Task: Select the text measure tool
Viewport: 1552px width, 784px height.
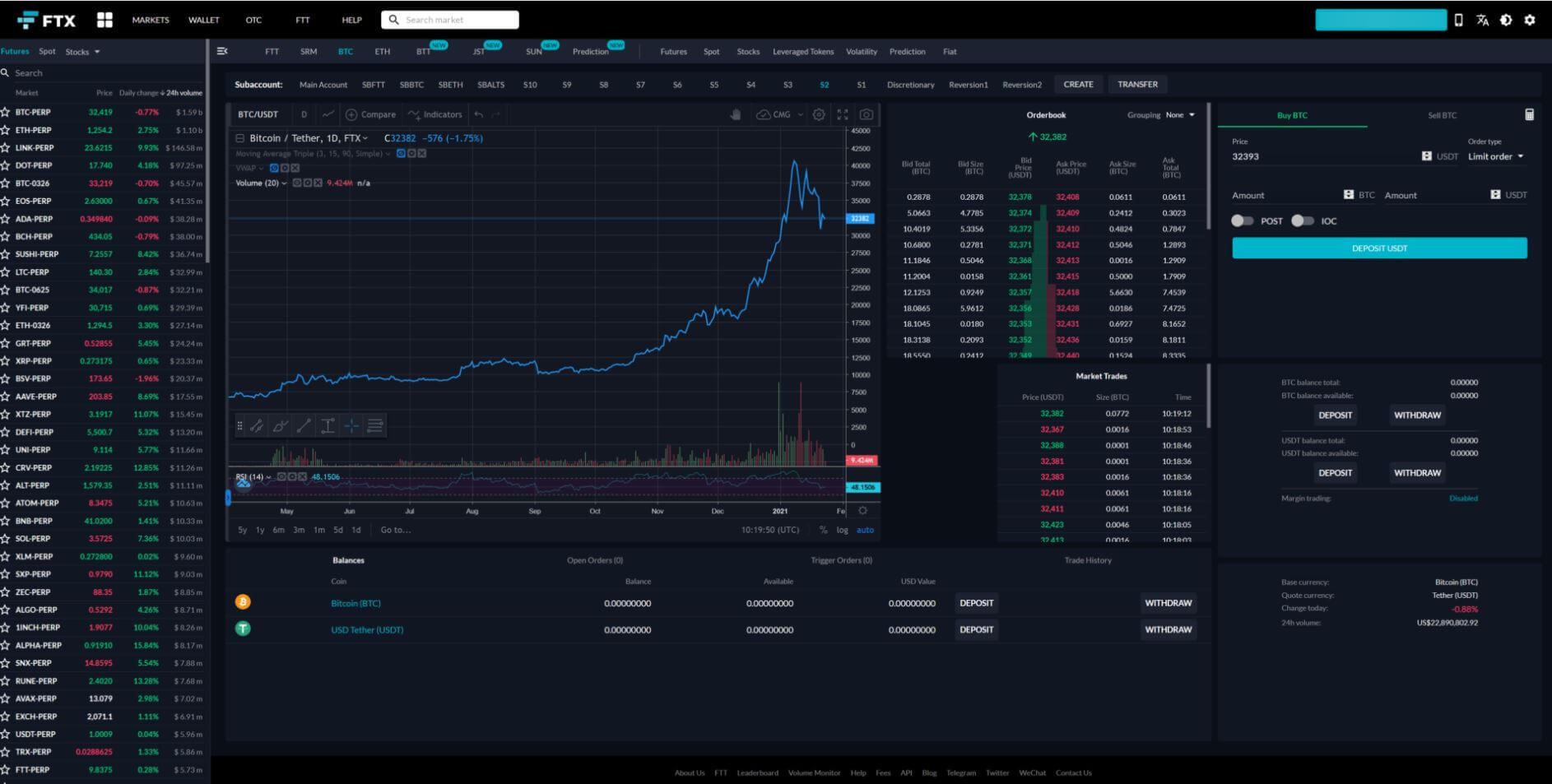Action: 328,425
